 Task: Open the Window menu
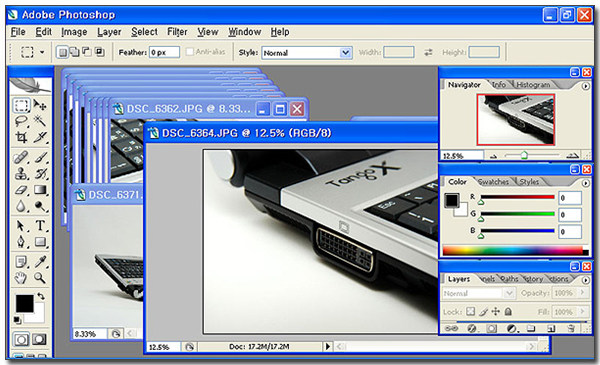245,32
